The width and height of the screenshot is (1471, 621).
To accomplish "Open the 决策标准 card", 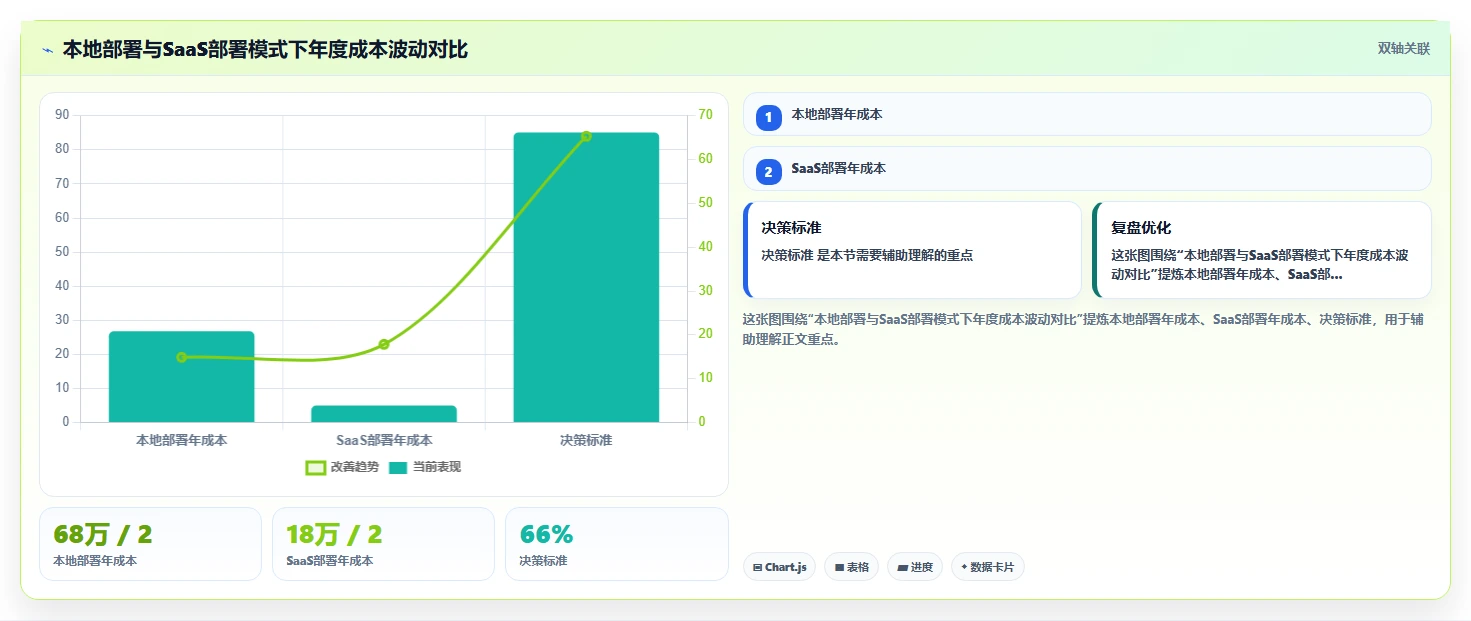I will click(x=913, y=250).
